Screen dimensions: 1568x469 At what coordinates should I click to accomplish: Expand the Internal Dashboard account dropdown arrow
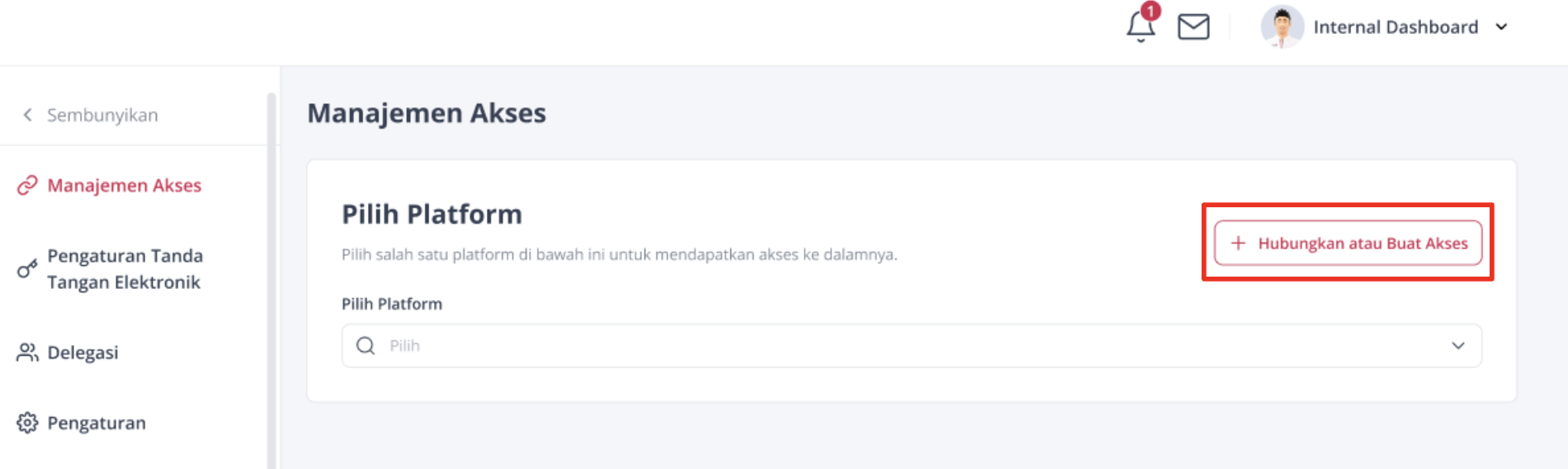(x=1501, y=27)
